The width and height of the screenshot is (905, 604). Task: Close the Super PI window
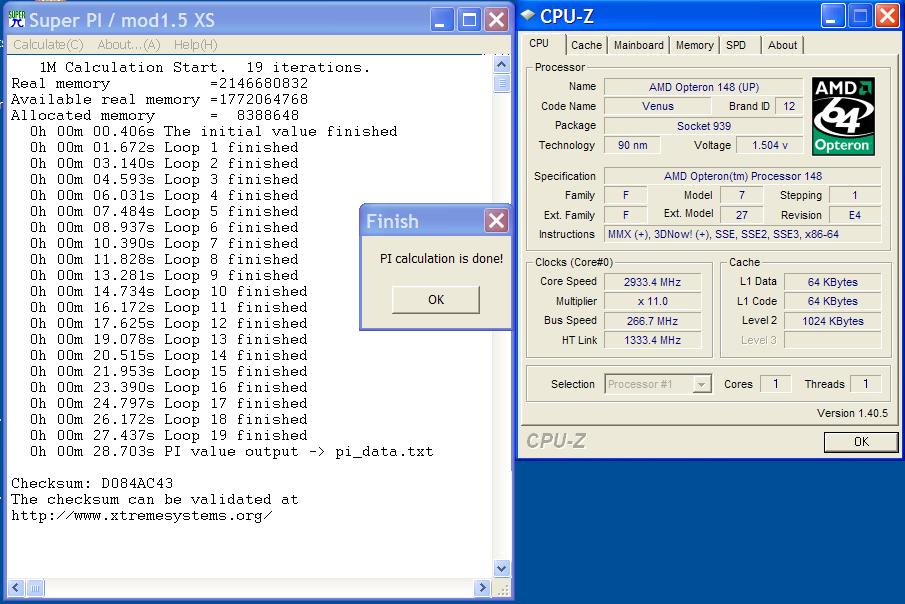click(x=496, y=20)
